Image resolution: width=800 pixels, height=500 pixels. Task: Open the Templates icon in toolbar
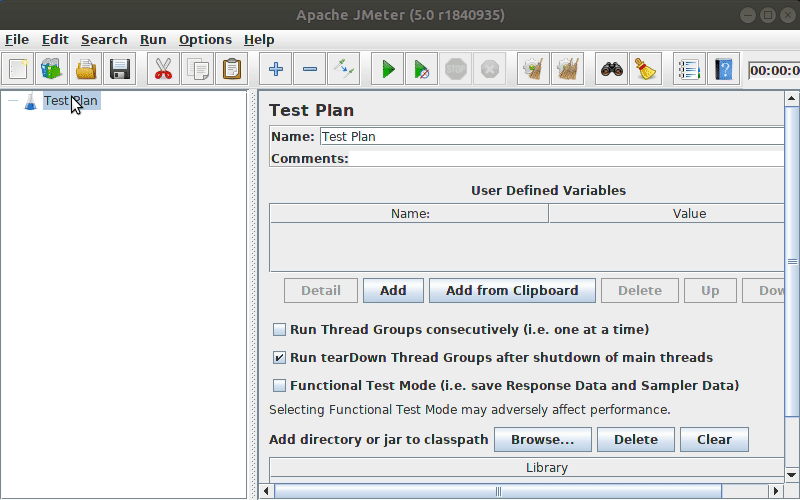pos(52,69)
